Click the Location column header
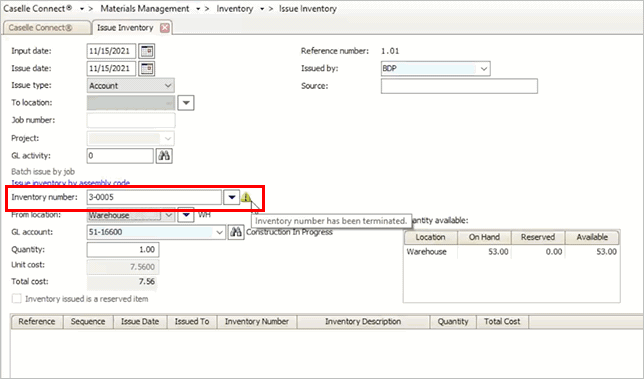This screenshot has height=379, width=644. tap(430, 237)
